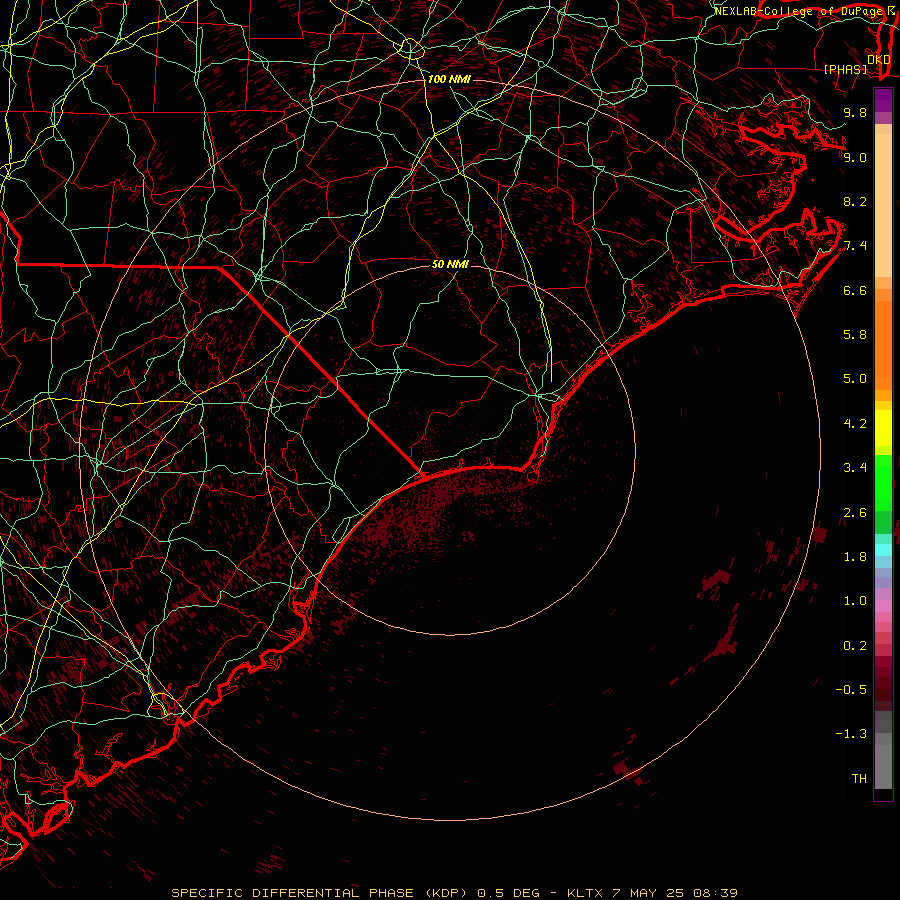This screenshot has width=900, height=900.
Task: Click the 3.4 scale value label
Action: tap(855, 468)
